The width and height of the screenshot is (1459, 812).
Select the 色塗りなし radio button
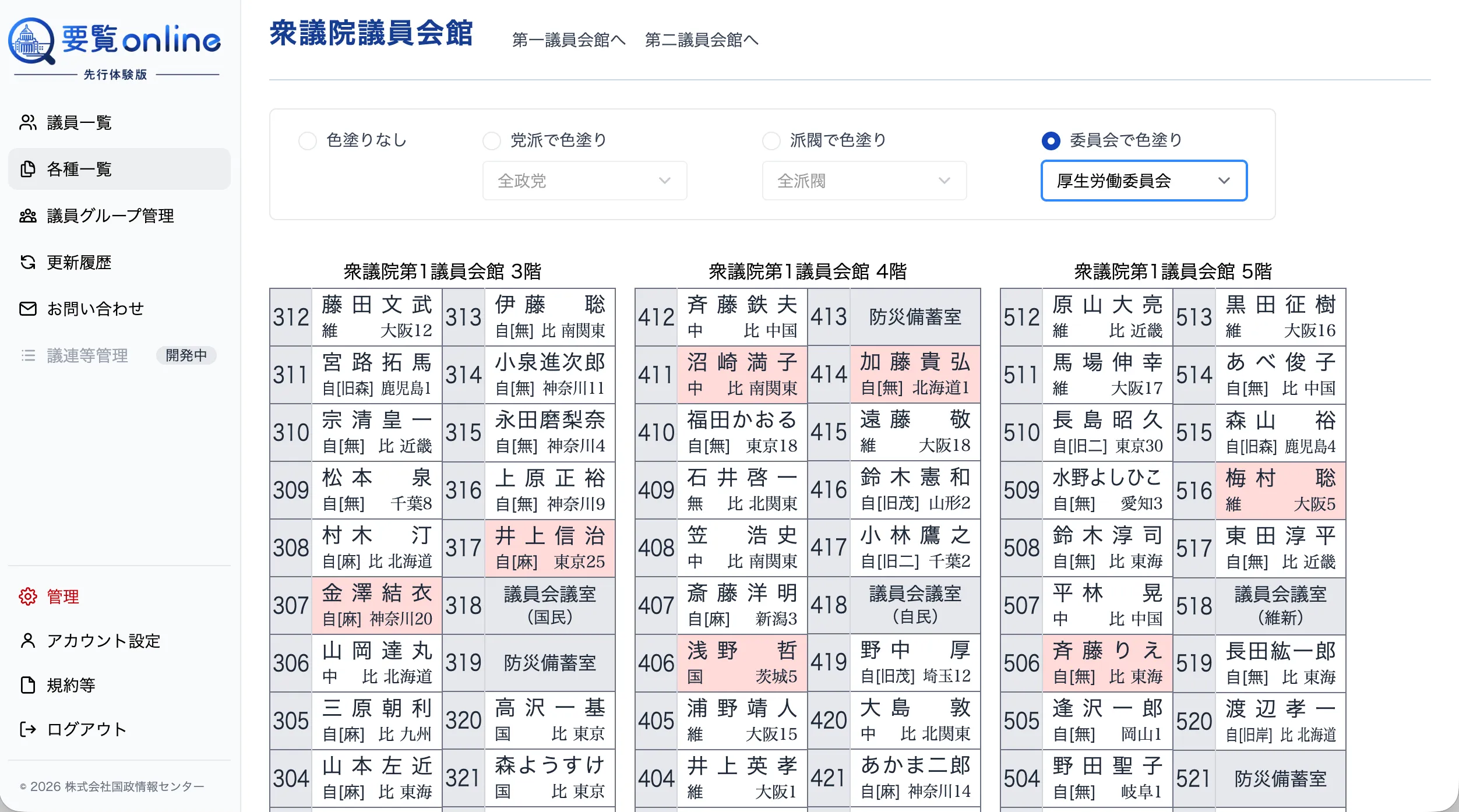308,140
